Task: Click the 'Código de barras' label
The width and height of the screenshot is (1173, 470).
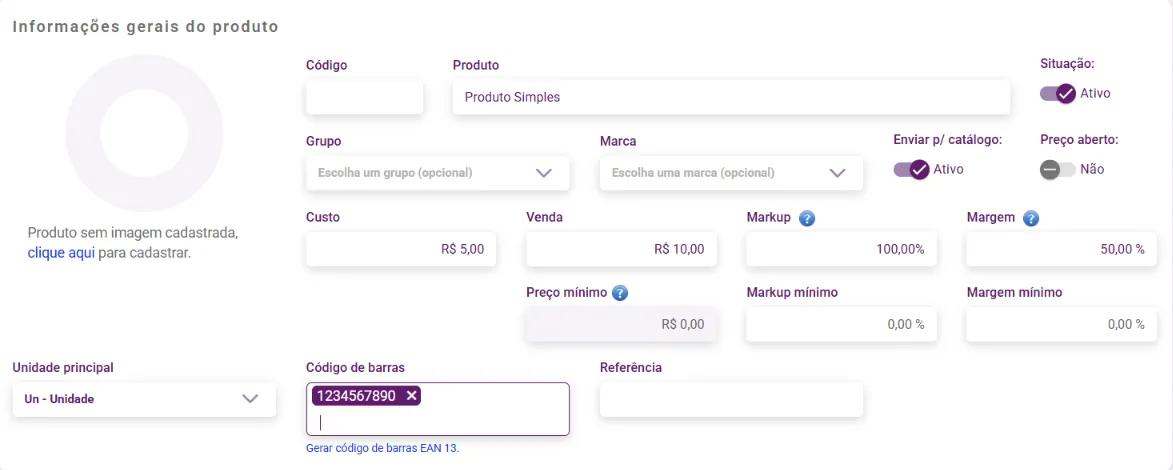Action: [356, 367]
